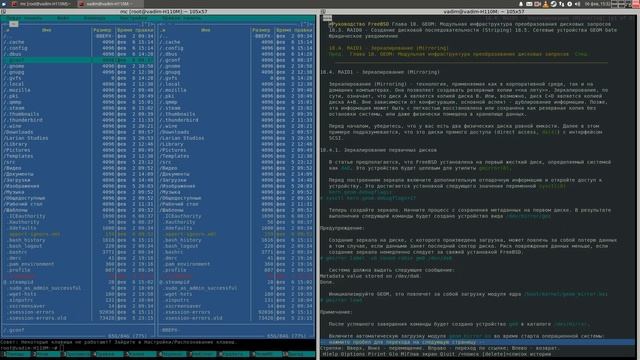Click the history arrows at right panel's top-right corner

click(x=307, y=24)
